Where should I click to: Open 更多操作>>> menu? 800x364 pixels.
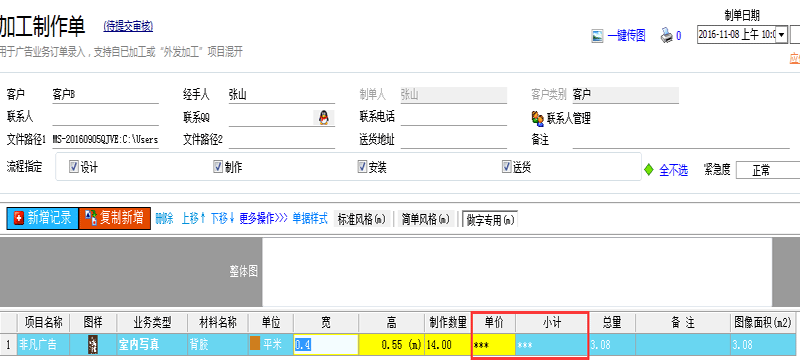(x=264, y=219)
